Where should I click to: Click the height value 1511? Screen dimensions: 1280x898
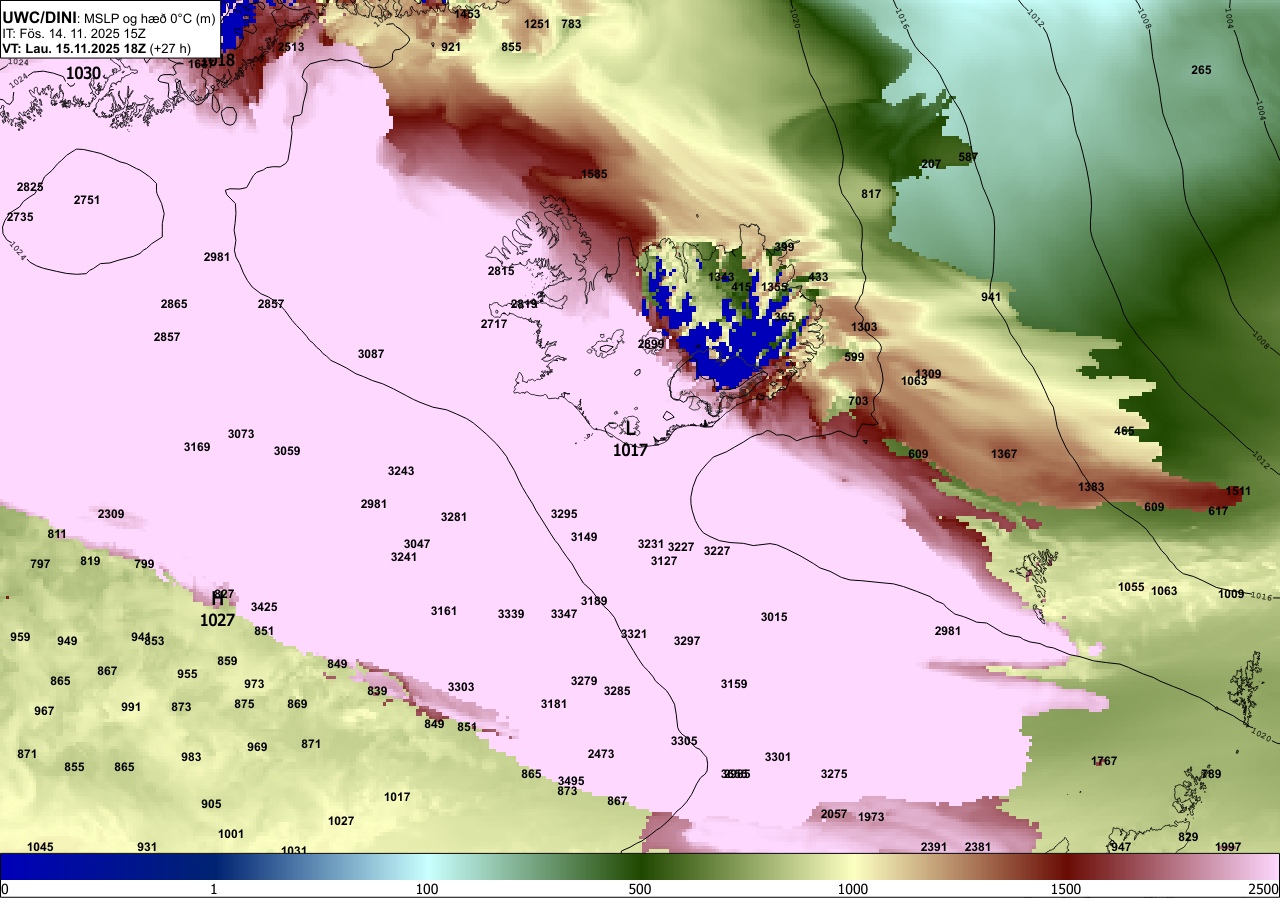(1238, 491)
